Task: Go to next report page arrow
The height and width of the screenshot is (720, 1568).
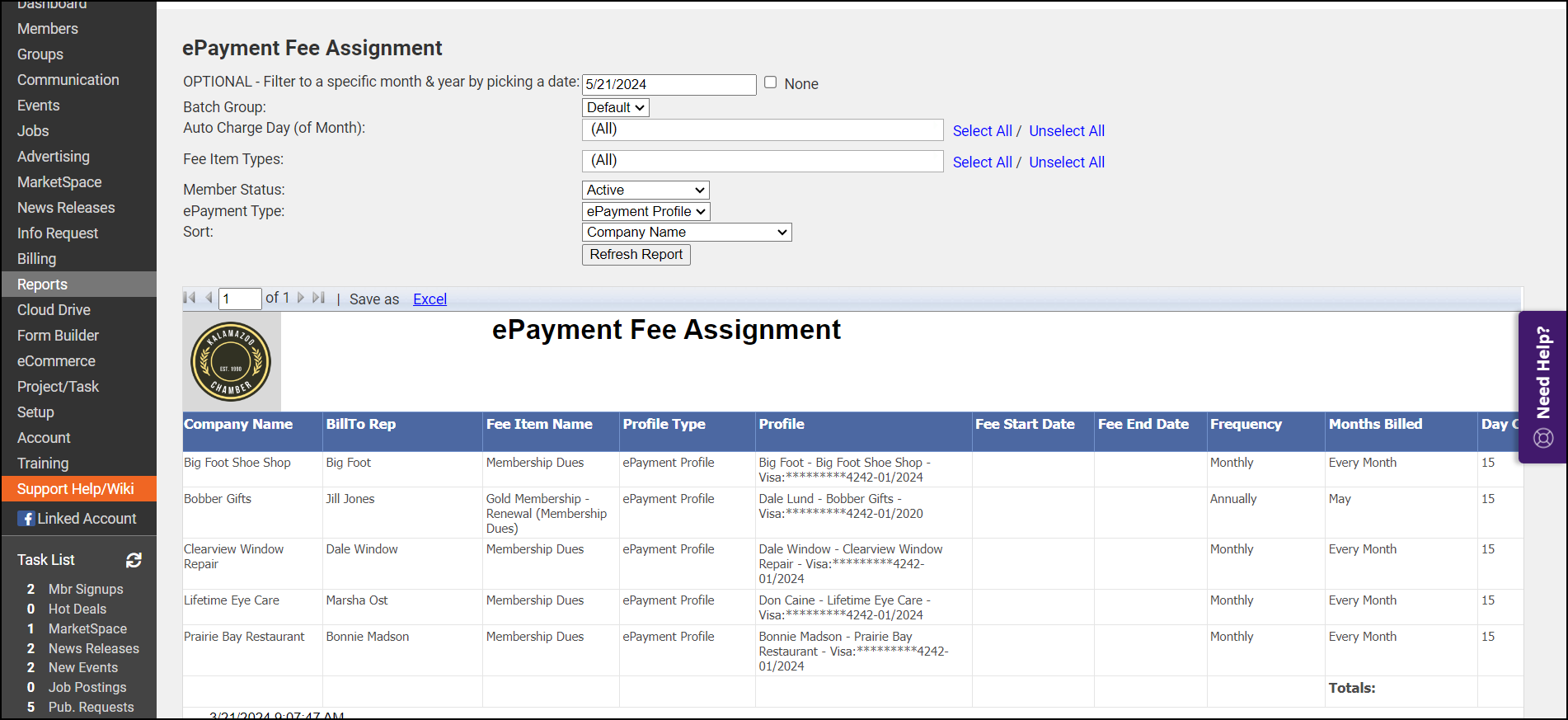Action: tap(301, 298)
